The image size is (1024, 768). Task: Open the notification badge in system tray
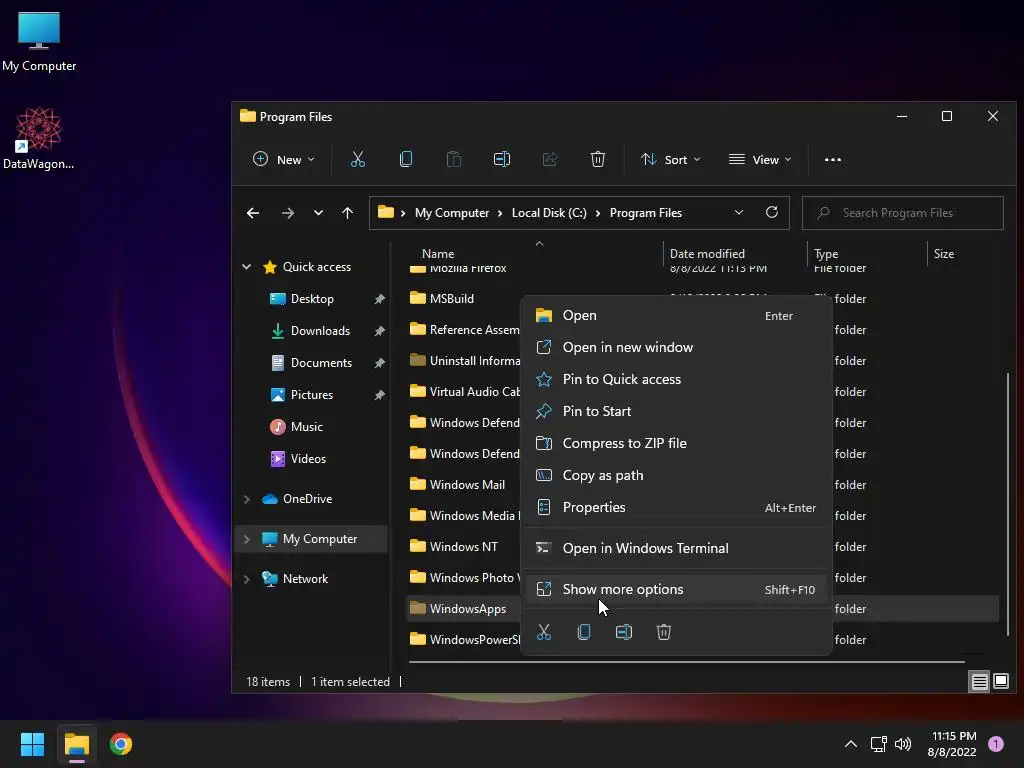pyautogui.click(x=995, y=744)
